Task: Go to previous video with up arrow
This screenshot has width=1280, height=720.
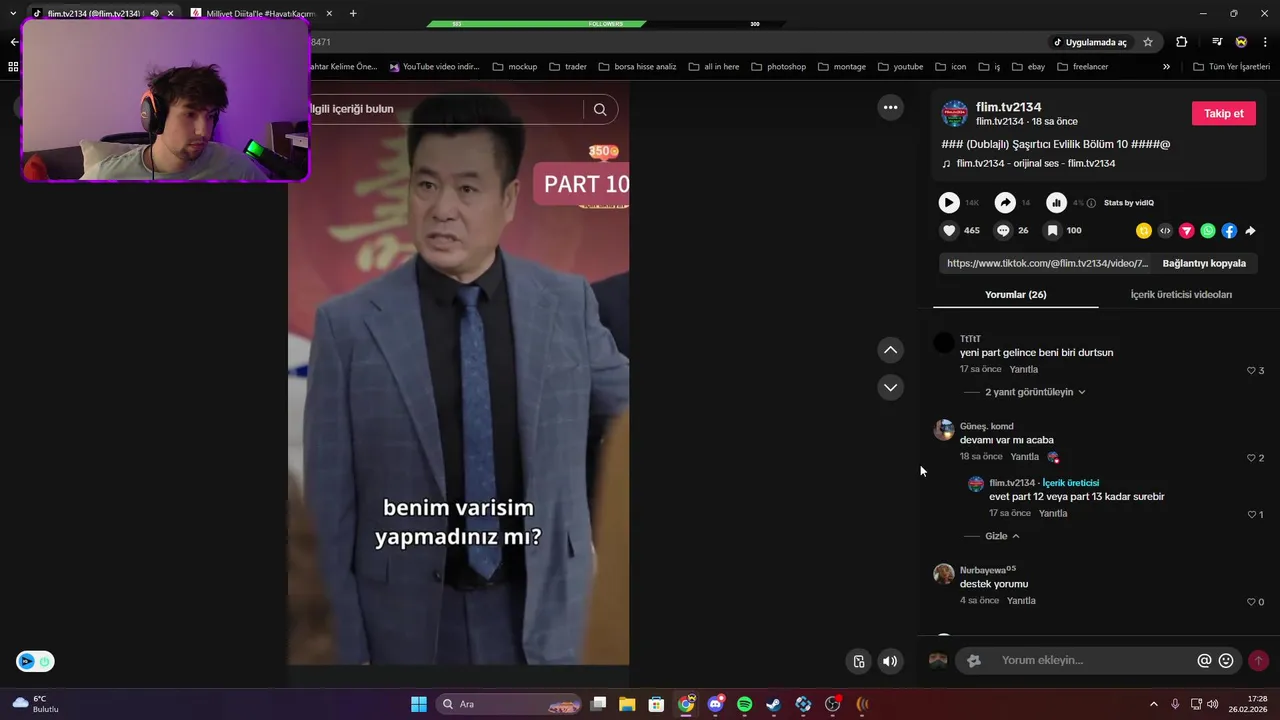Action: coord(890,350)
